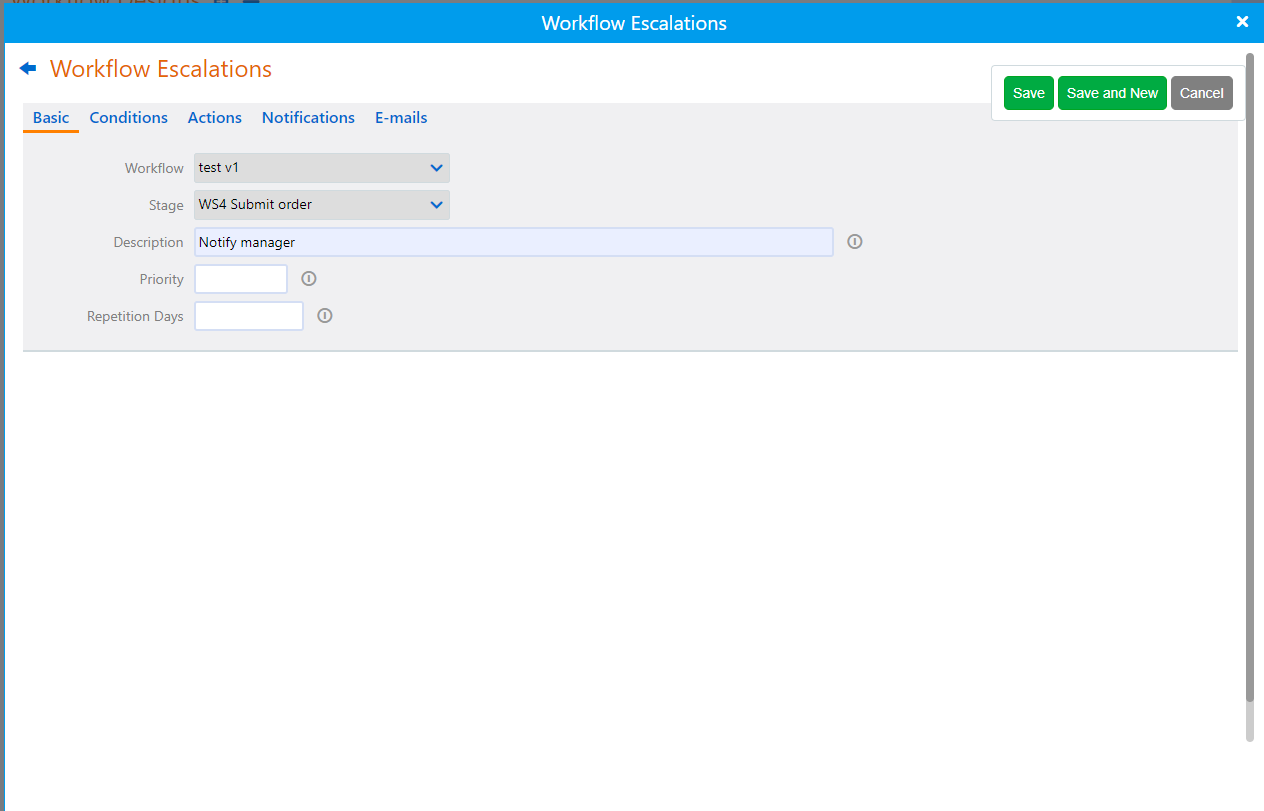Open the Workflow dropdown showing test v1
The image size is (1264, 811).
(322, 168)
